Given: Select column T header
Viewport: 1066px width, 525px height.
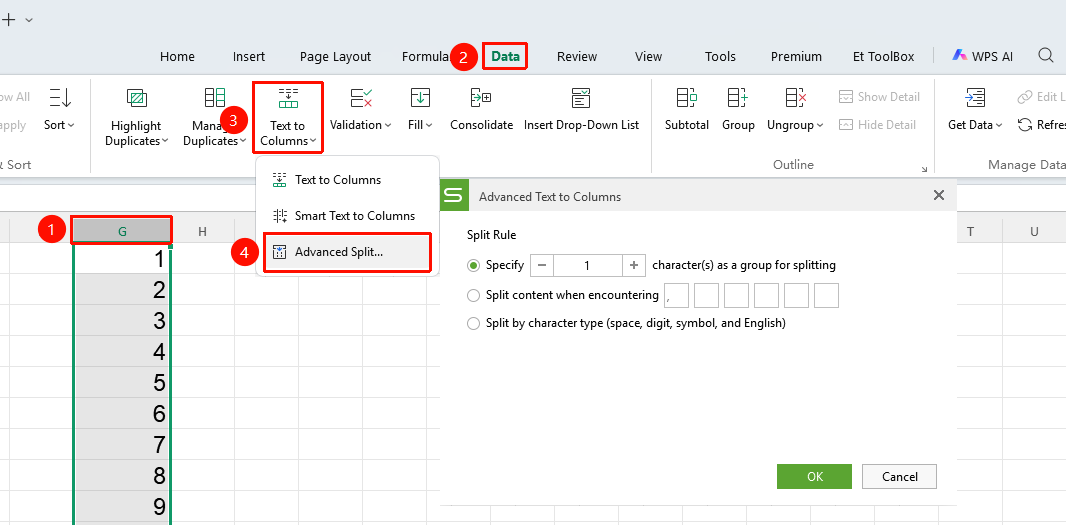Looking at the screenshot, I should (x=970, y=231).
